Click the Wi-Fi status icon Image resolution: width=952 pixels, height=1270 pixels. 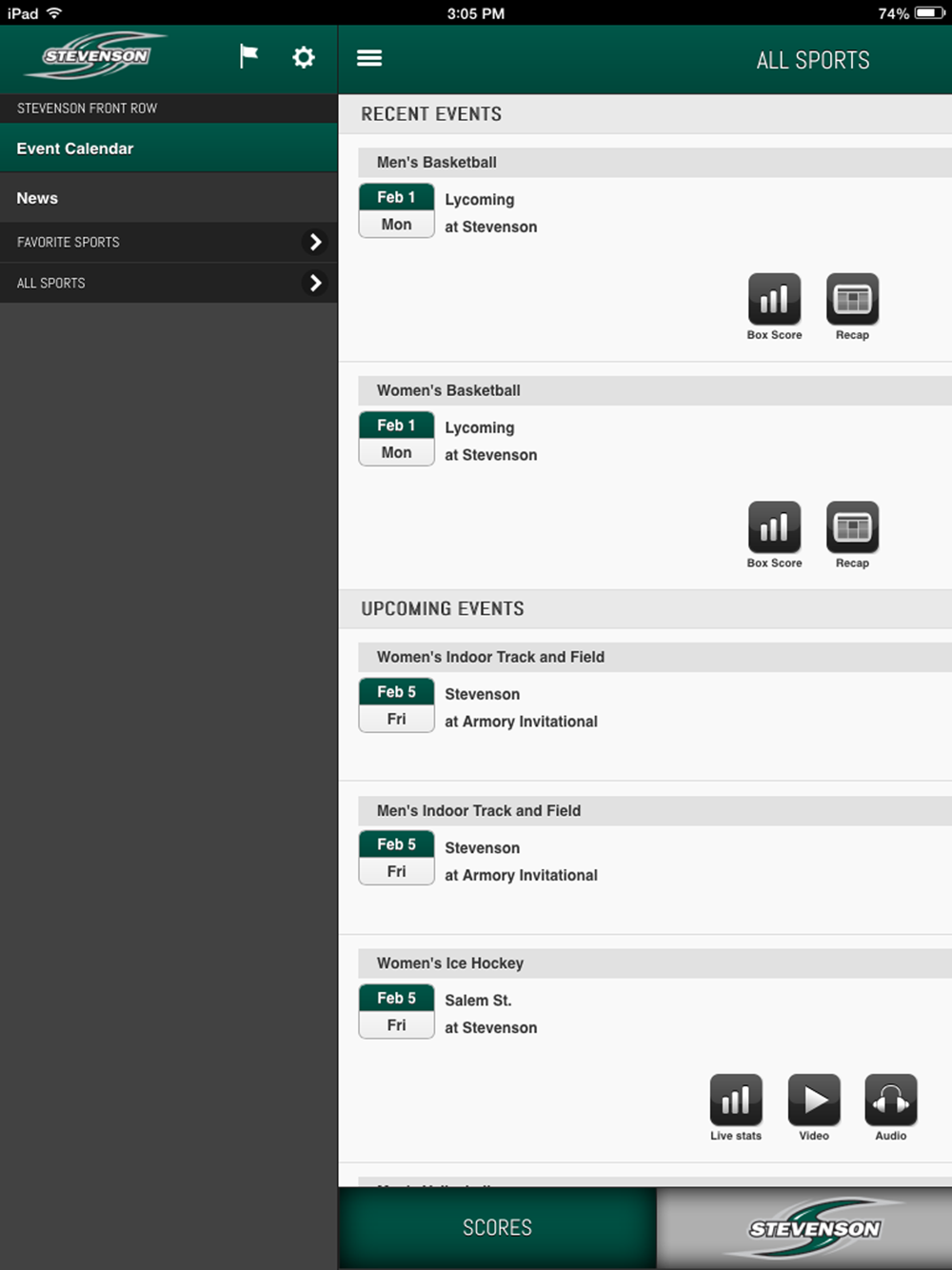pyautogui.click(x=54, y=12)
